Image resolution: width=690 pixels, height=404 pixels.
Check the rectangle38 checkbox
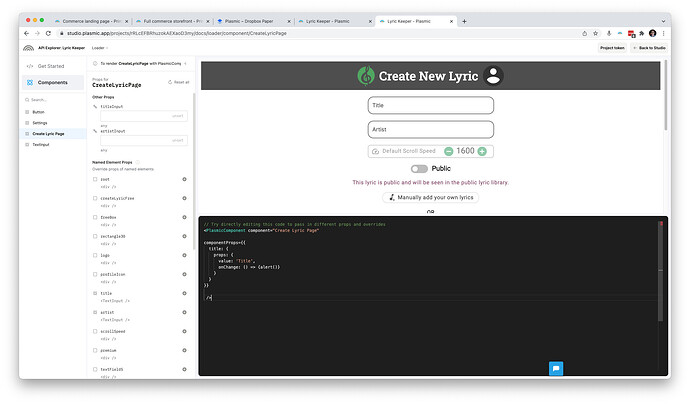click(x=95, y=236)
